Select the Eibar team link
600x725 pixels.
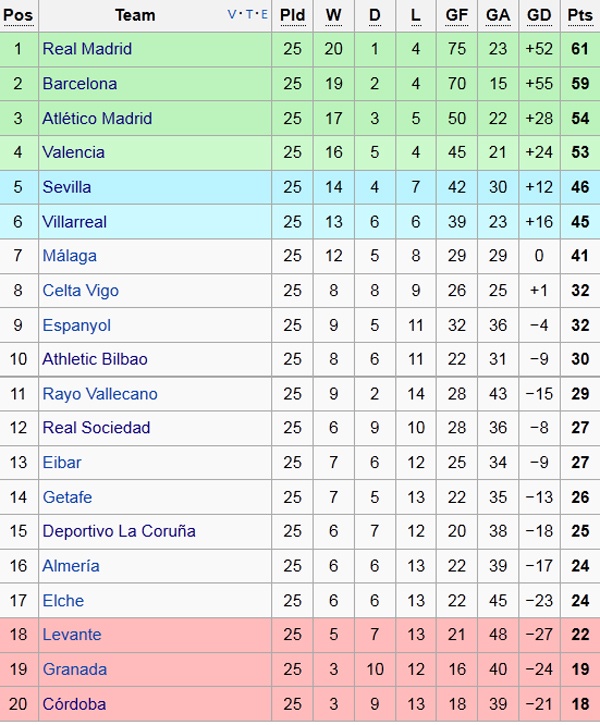coord(62,462)
